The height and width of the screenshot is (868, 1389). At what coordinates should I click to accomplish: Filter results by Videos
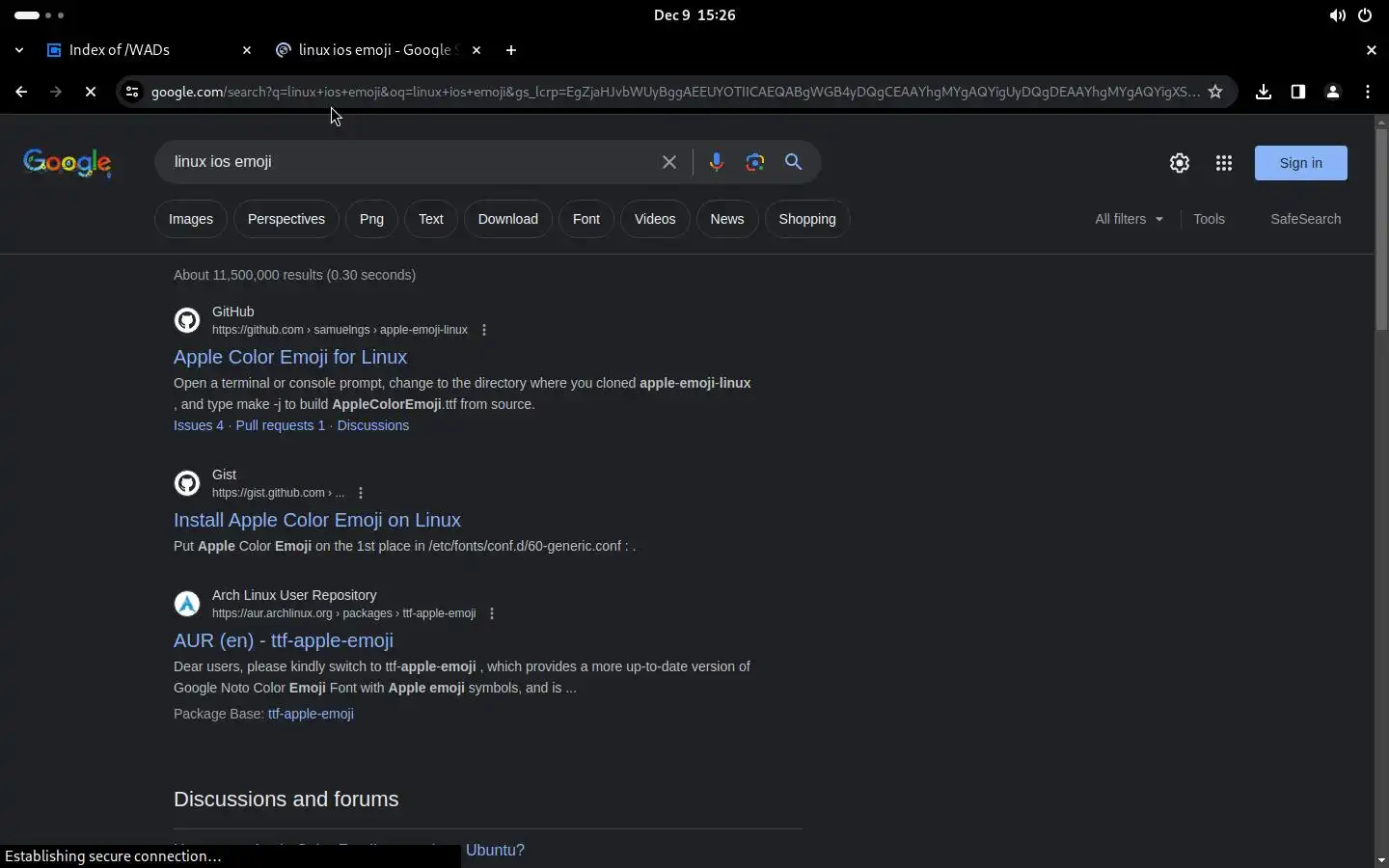655,219
